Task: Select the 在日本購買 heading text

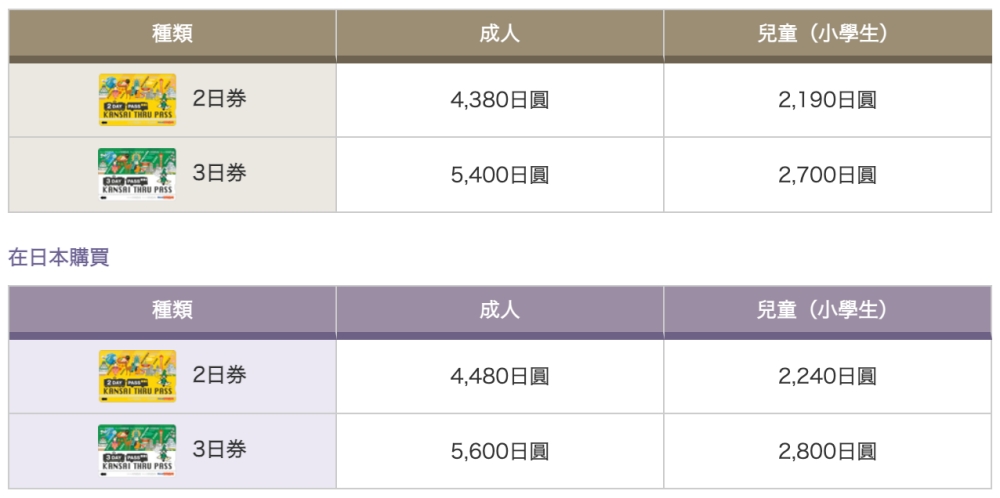Action: [x=59, y=257]
